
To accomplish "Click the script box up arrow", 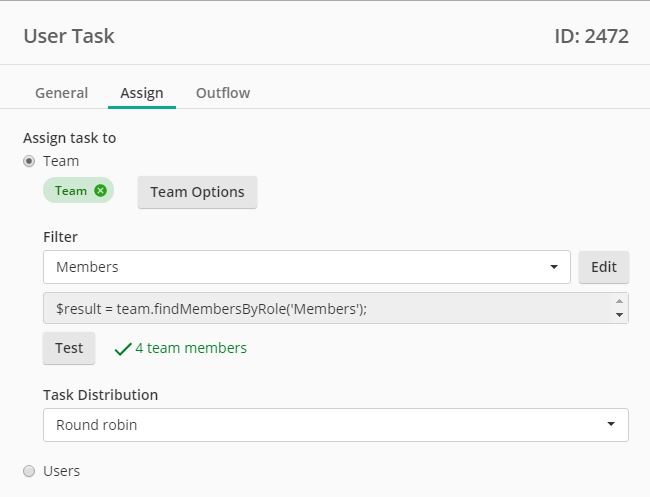I will pos(619,301).
